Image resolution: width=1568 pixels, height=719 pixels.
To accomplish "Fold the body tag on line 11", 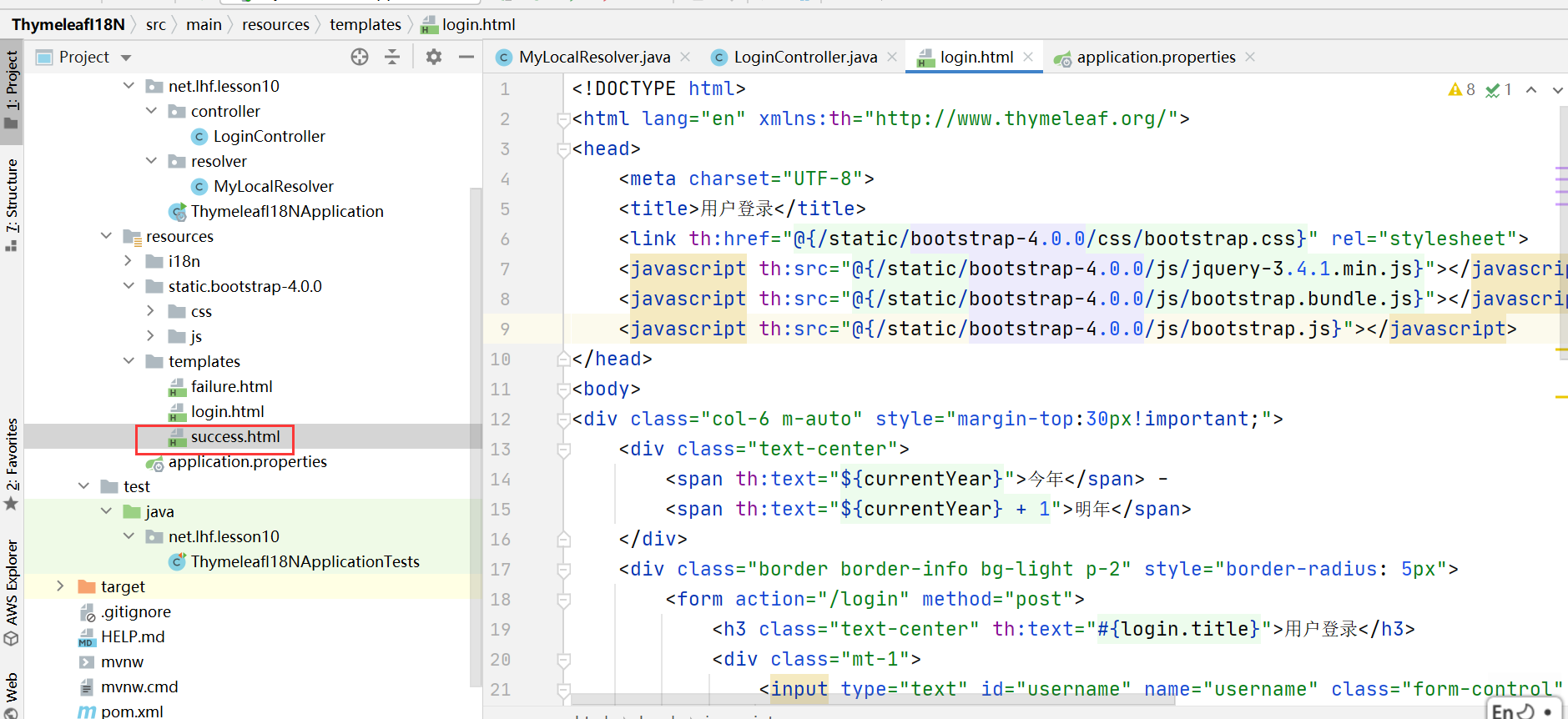I will coord(563,390).
